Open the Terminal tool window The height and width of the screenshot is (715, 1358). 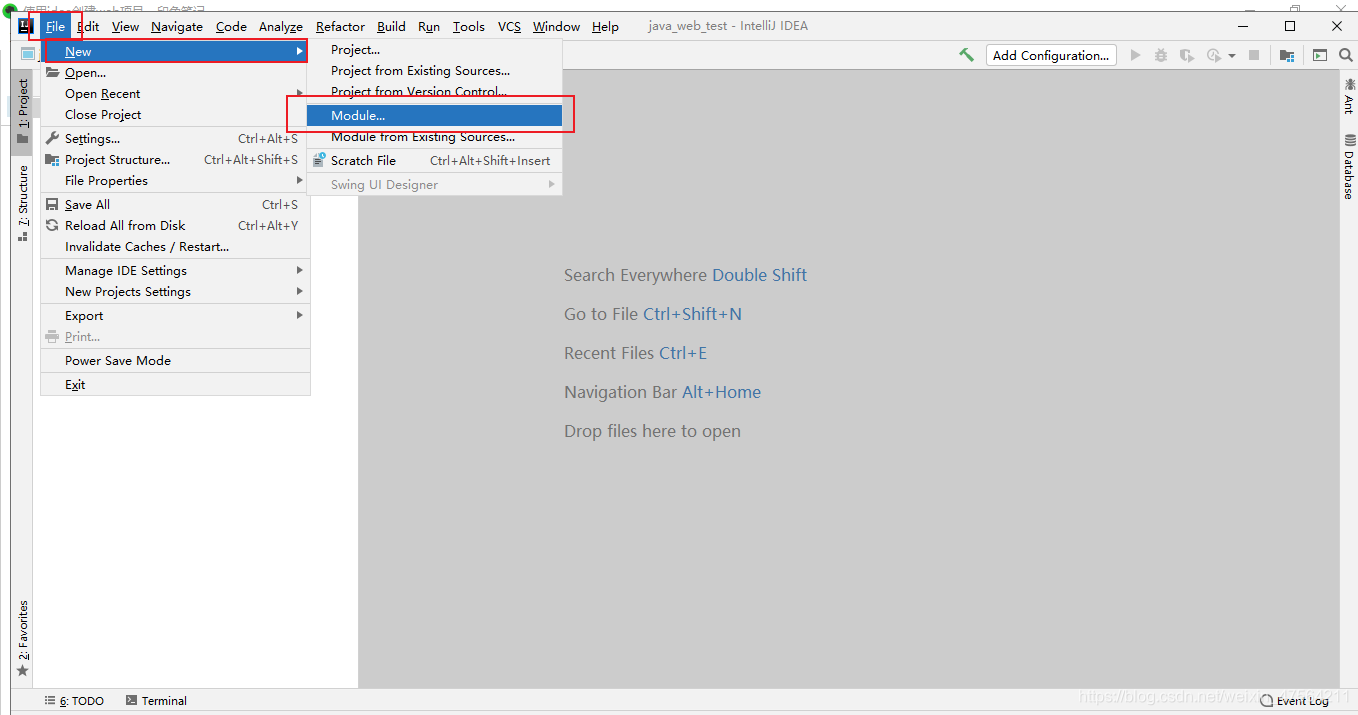[x=156, y=701]
